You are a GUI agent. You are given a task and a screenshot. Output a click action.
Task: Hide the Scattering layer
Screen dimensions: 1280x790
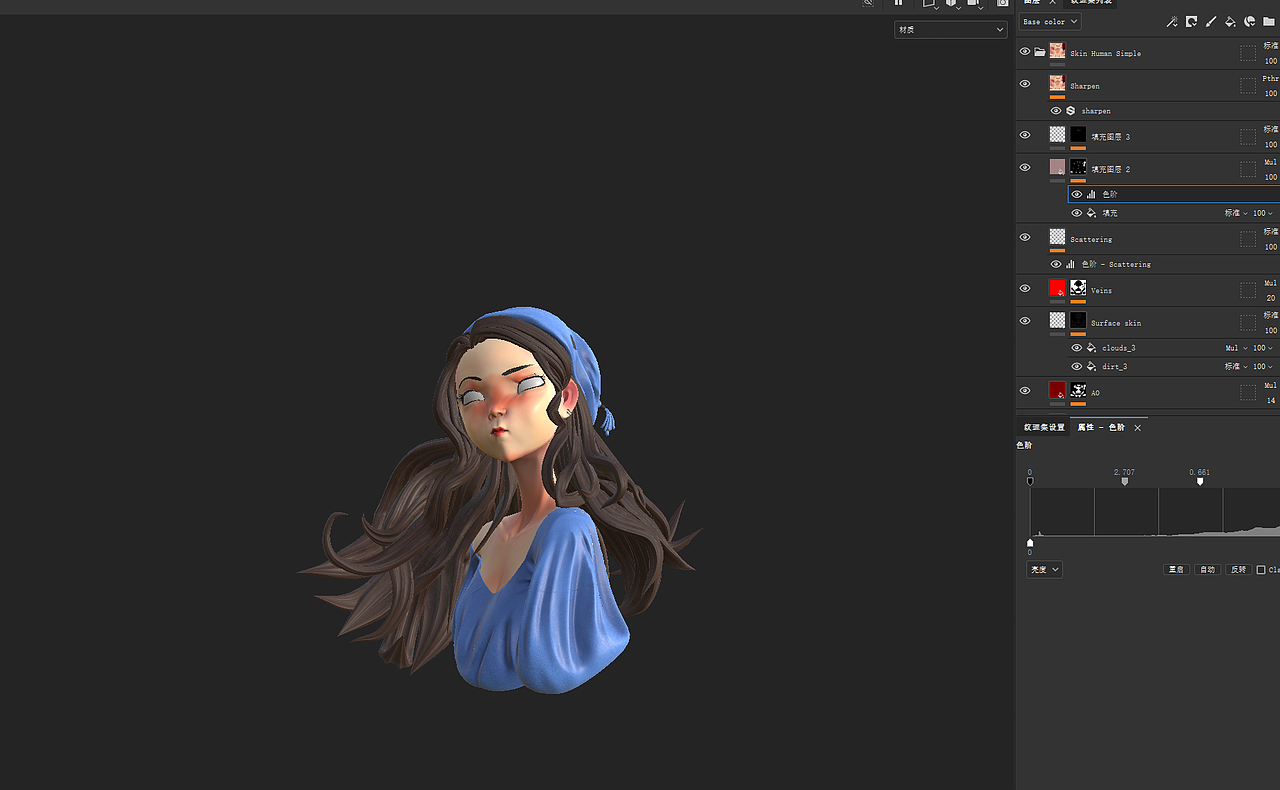(x=1024, y=237)
